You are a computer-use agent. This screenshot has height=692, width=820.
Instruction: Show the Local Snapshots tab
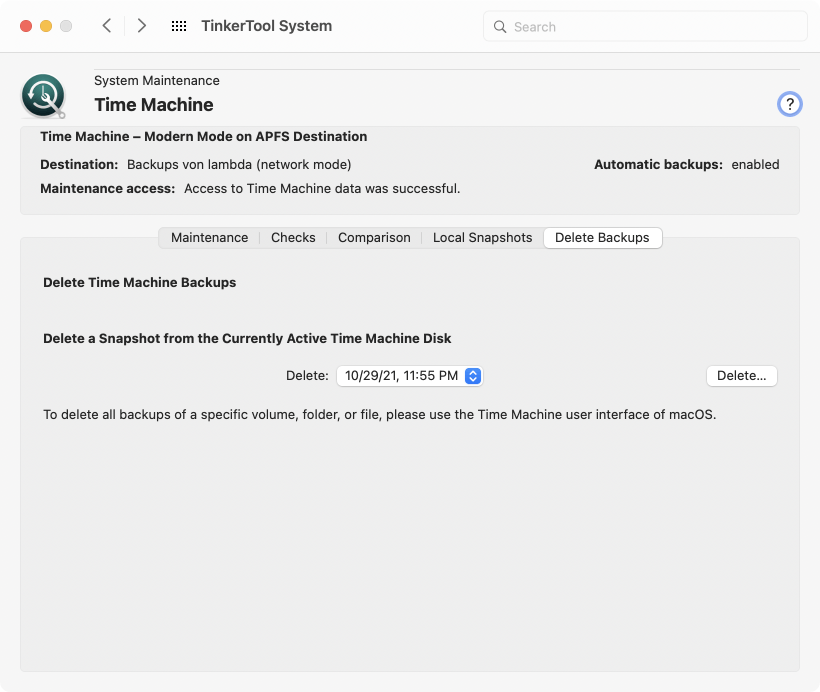pyautogui.click(x=482, y=237)
